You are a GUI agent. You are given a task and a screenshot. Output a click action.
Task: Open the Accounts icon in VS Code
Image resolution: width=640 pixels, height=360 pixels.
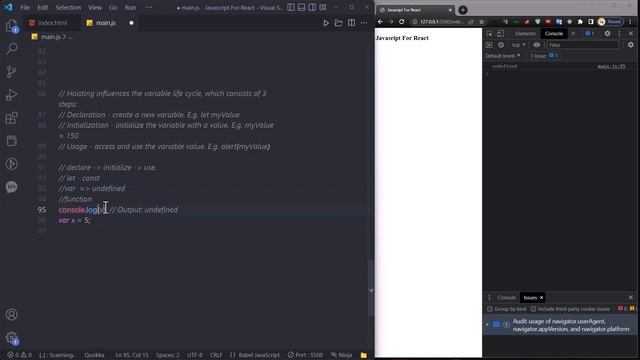[x=11, y=315]
